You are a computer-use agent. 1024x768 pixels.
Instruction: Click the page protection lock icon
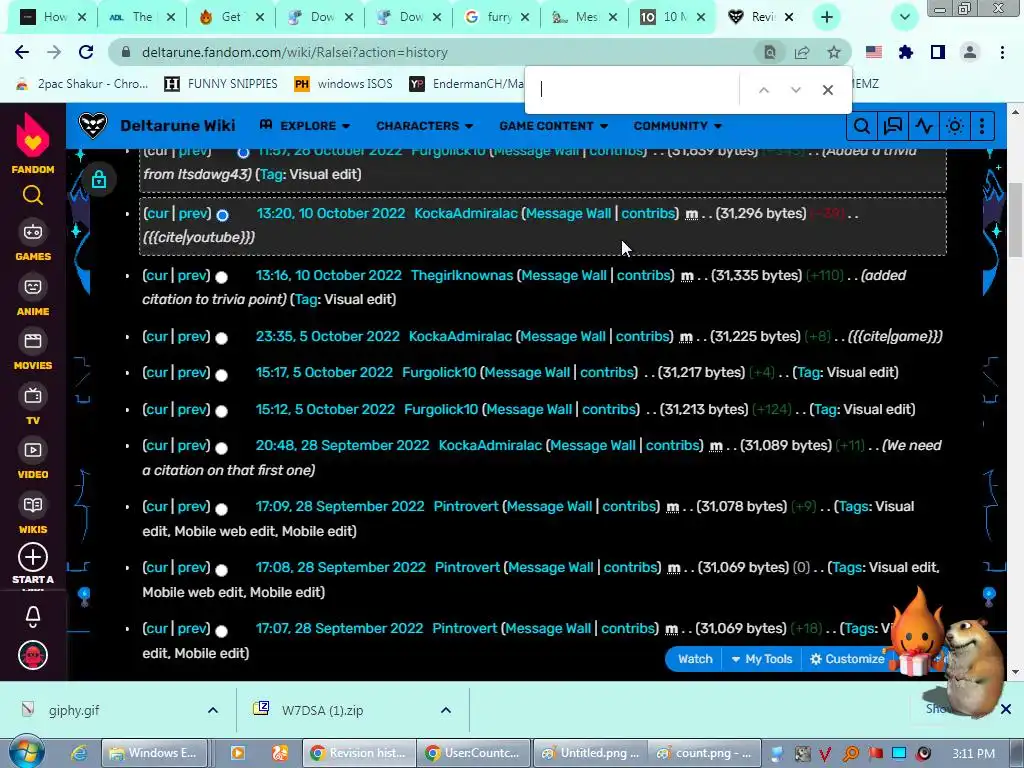click(99, 179)
